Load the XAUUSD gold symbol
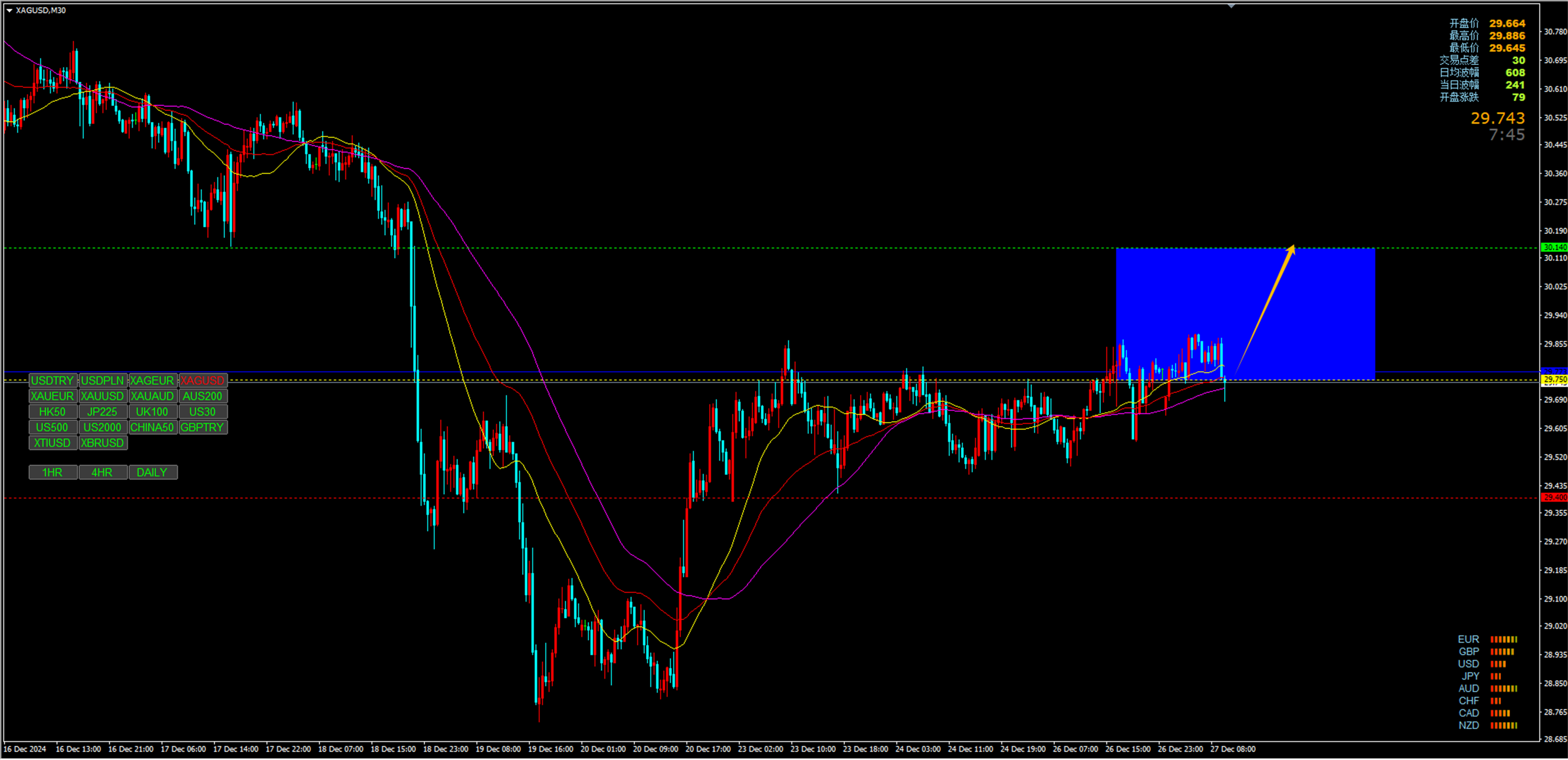 (103, 397)
